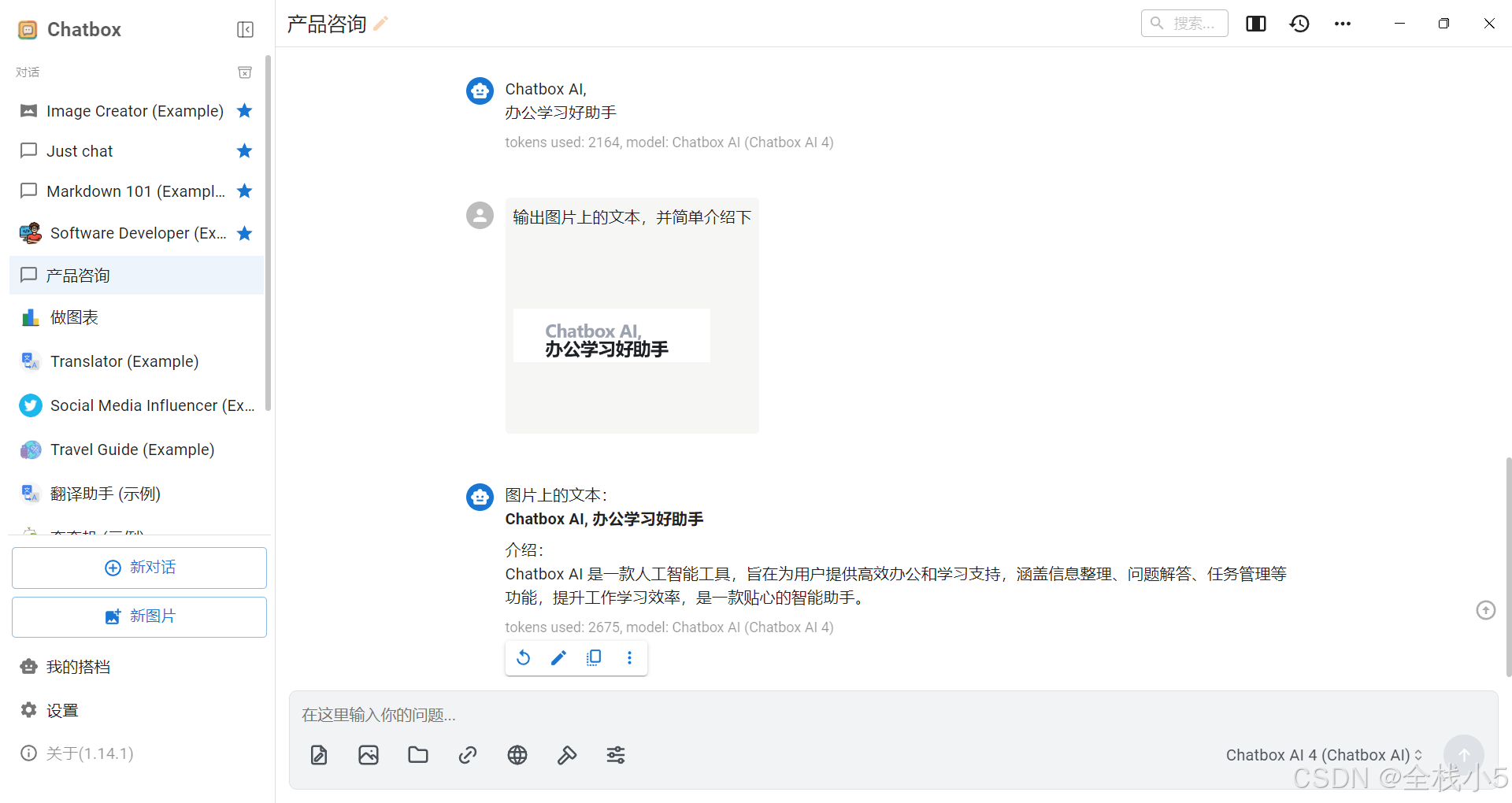Open the history clock icon
Image resolution: width=1512 pixels, height=803 pixels.
pyautogui.click(x=1299, y=24)
